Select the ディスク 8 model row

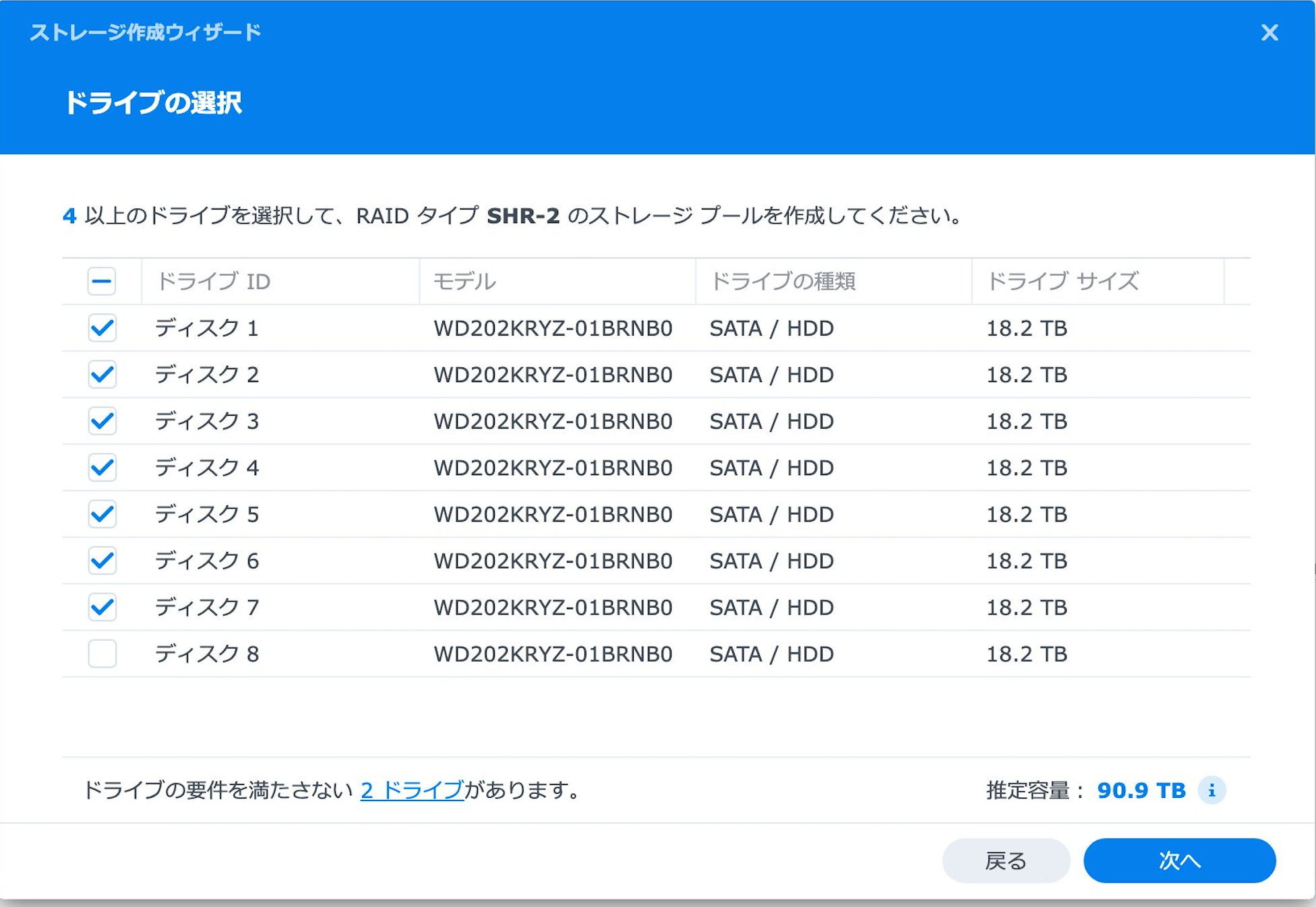pyautogui.click(x=552, y=654)
